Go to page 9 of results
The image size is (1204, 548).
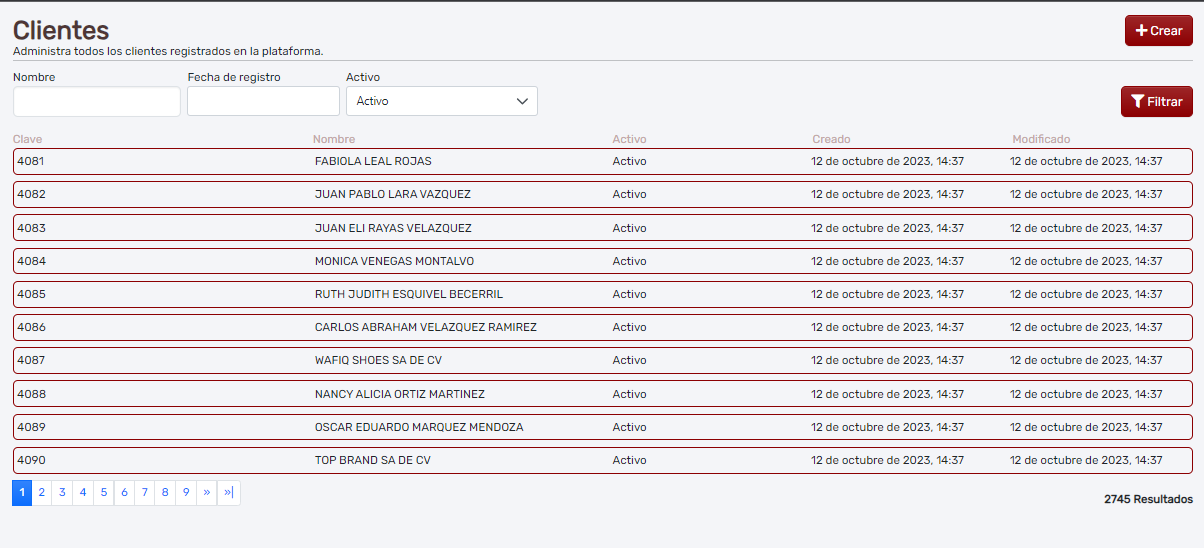(186, 492)
